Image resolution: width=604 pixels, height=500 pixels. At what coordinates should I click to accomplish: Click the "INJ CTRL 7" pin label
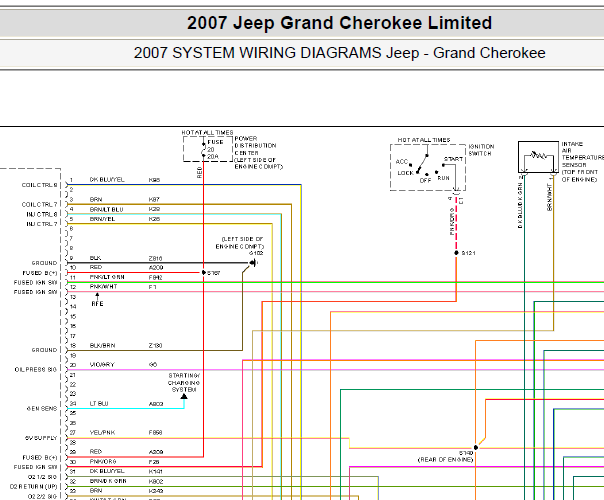[x=42, y=224]
